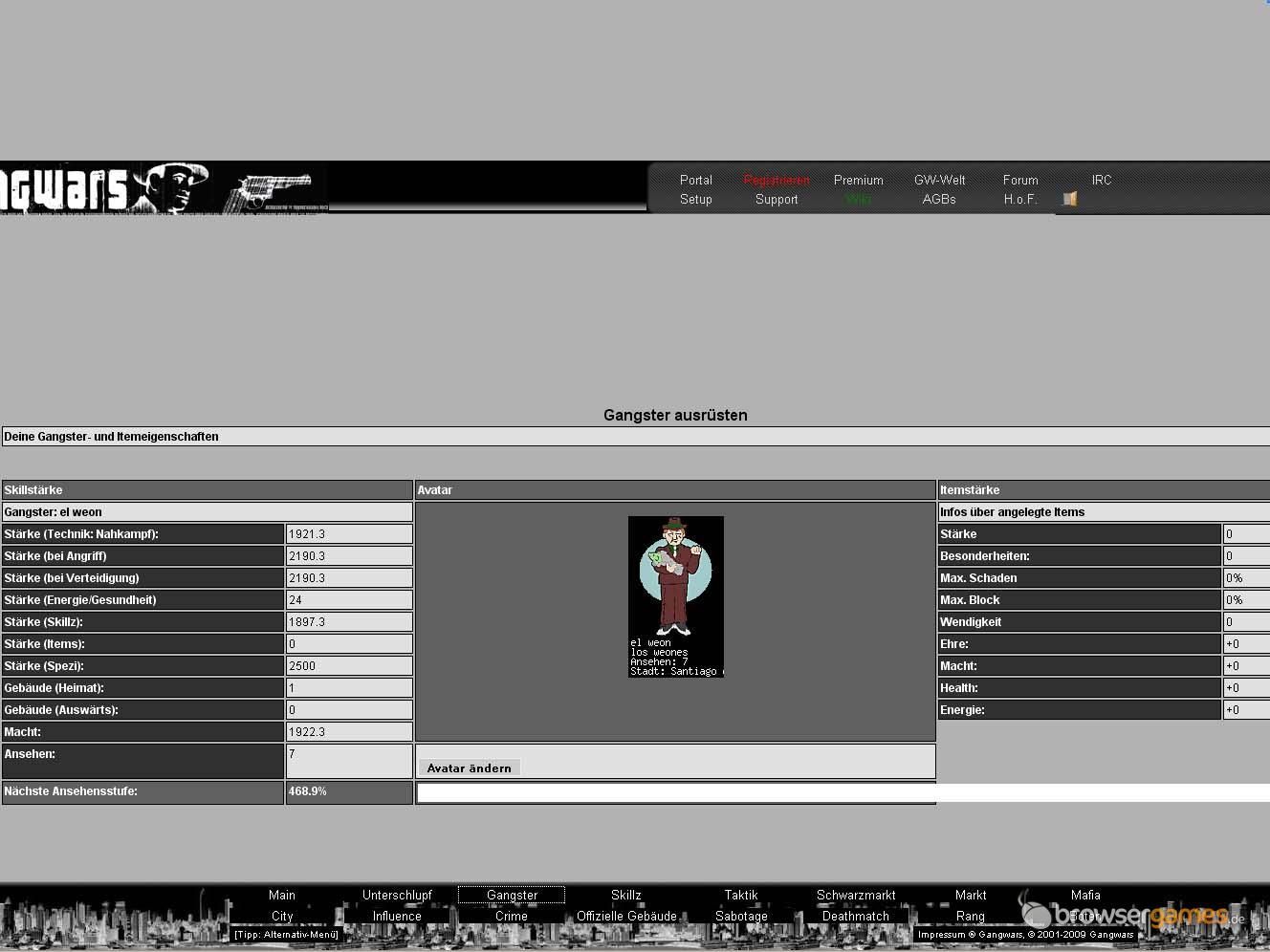The height and width of the screenshot is (952, 1270).
Task: Open the IRC chat link
Action: [x=1102, y=180]
